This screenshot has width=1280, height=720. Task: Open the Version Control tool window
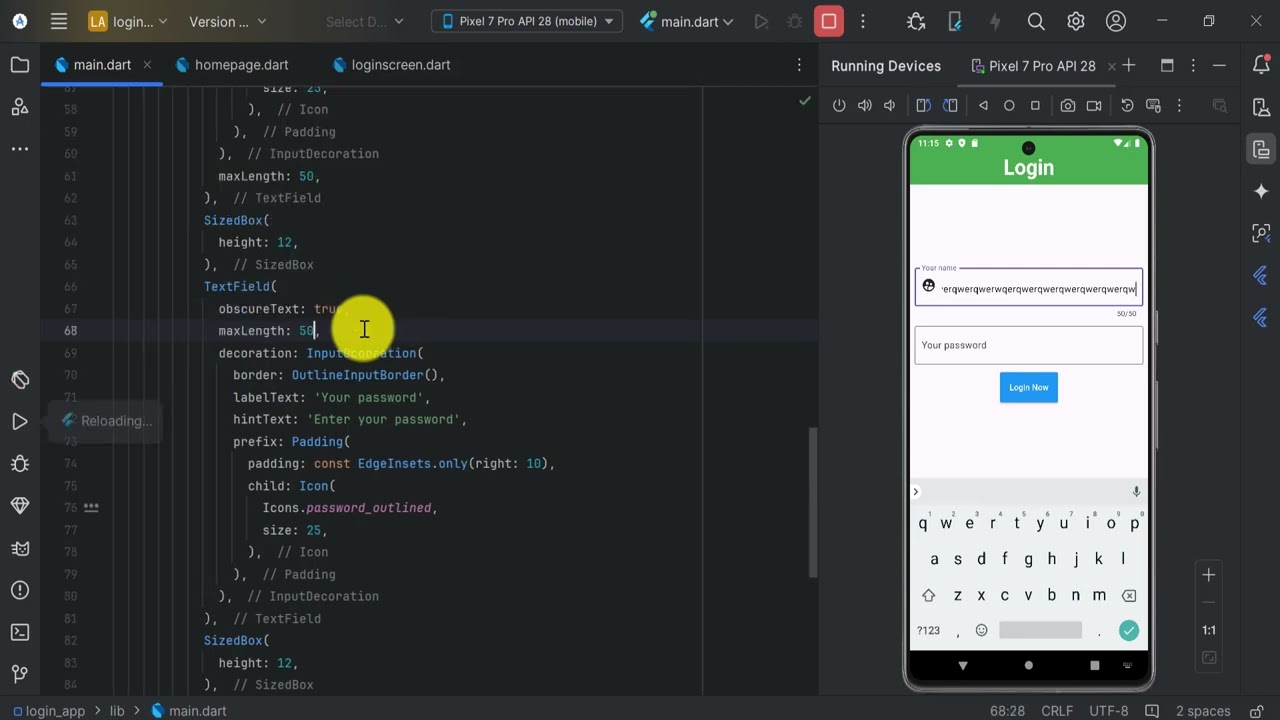click(x=20, y=674)
